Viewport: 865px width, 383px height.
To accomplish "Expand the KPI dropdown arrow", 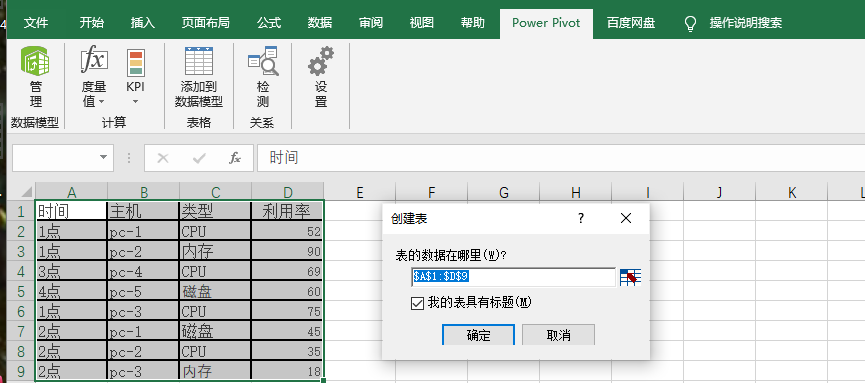I will pyautogui.click(x=136, y=102).
